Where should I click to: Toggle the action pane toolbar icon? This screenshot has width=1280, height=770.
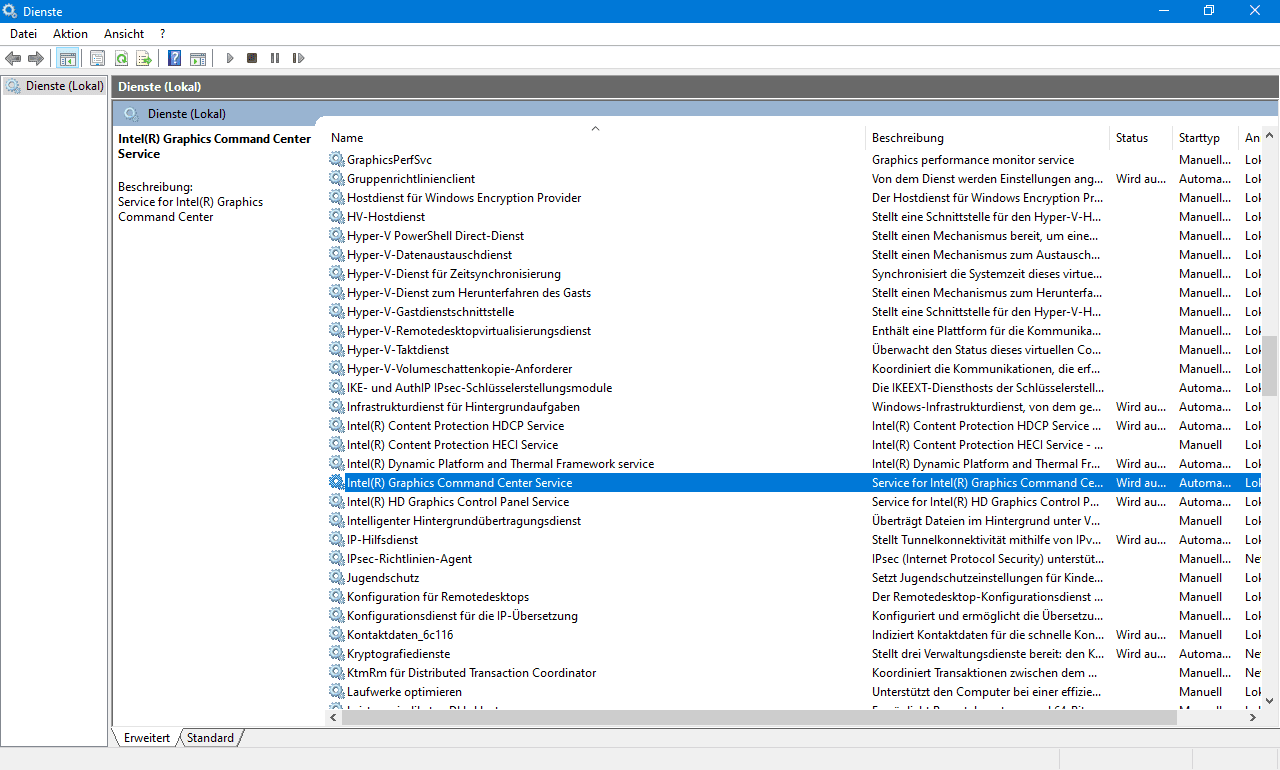198,58
